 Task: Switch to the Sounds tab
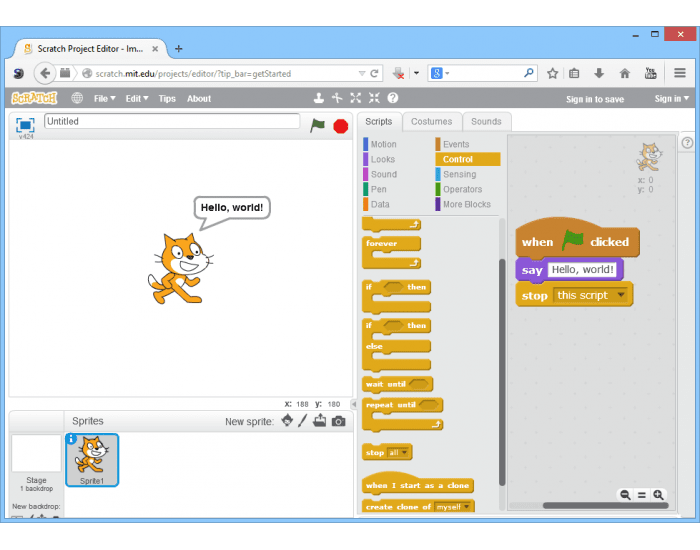486,121
